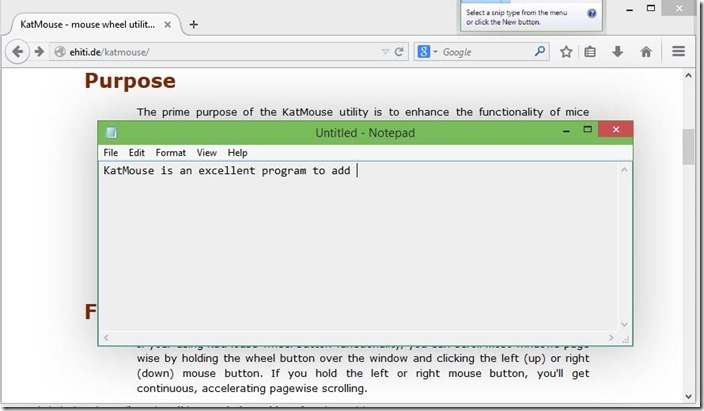
Task: Click Notepad scroll right arrow
Action: (x=611, y=337)
